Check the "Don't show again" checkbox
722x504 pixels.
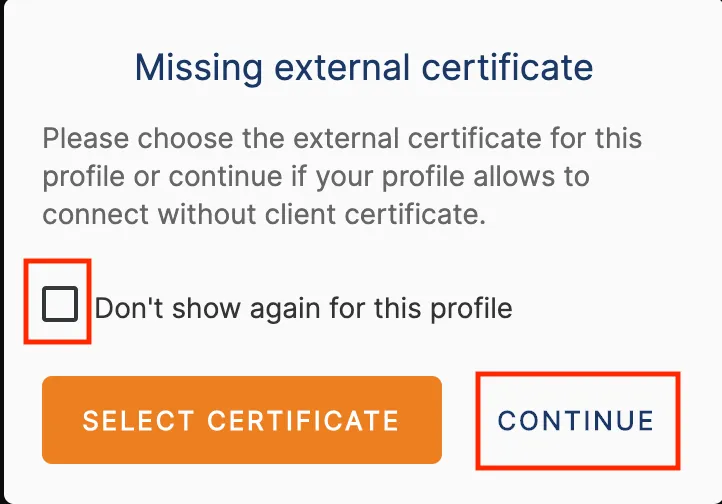pyautogui.click(x=60, y=304)
